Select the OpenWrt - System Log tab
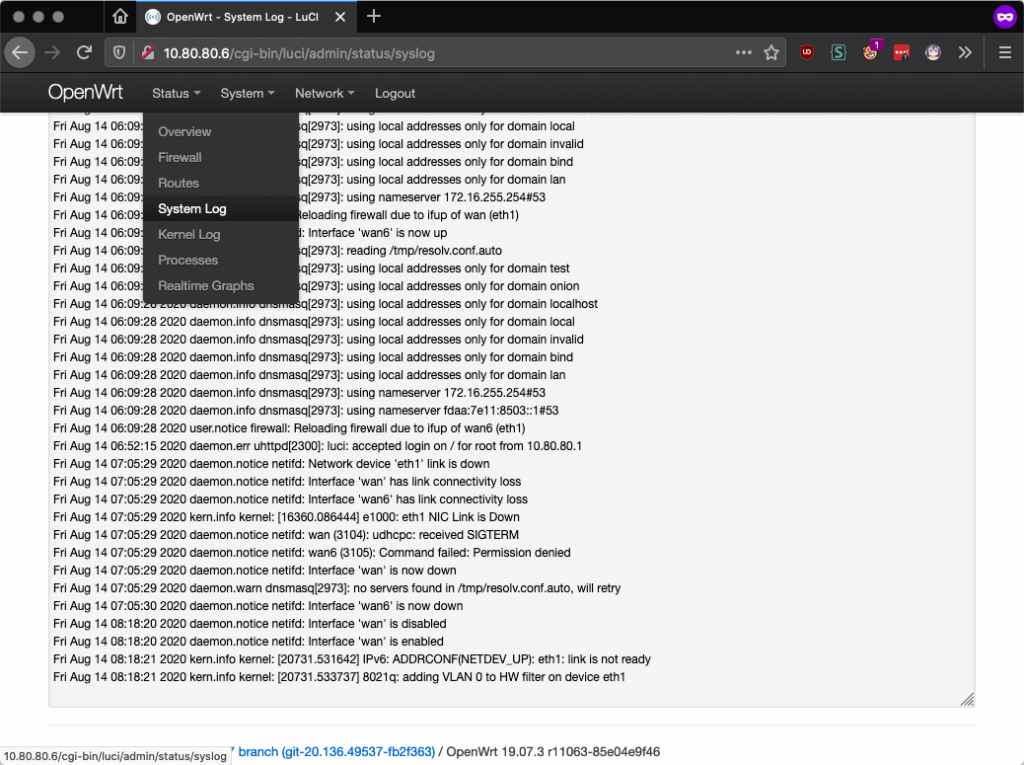The height and width of the screenshot is (765, 1024). (247, 17)
